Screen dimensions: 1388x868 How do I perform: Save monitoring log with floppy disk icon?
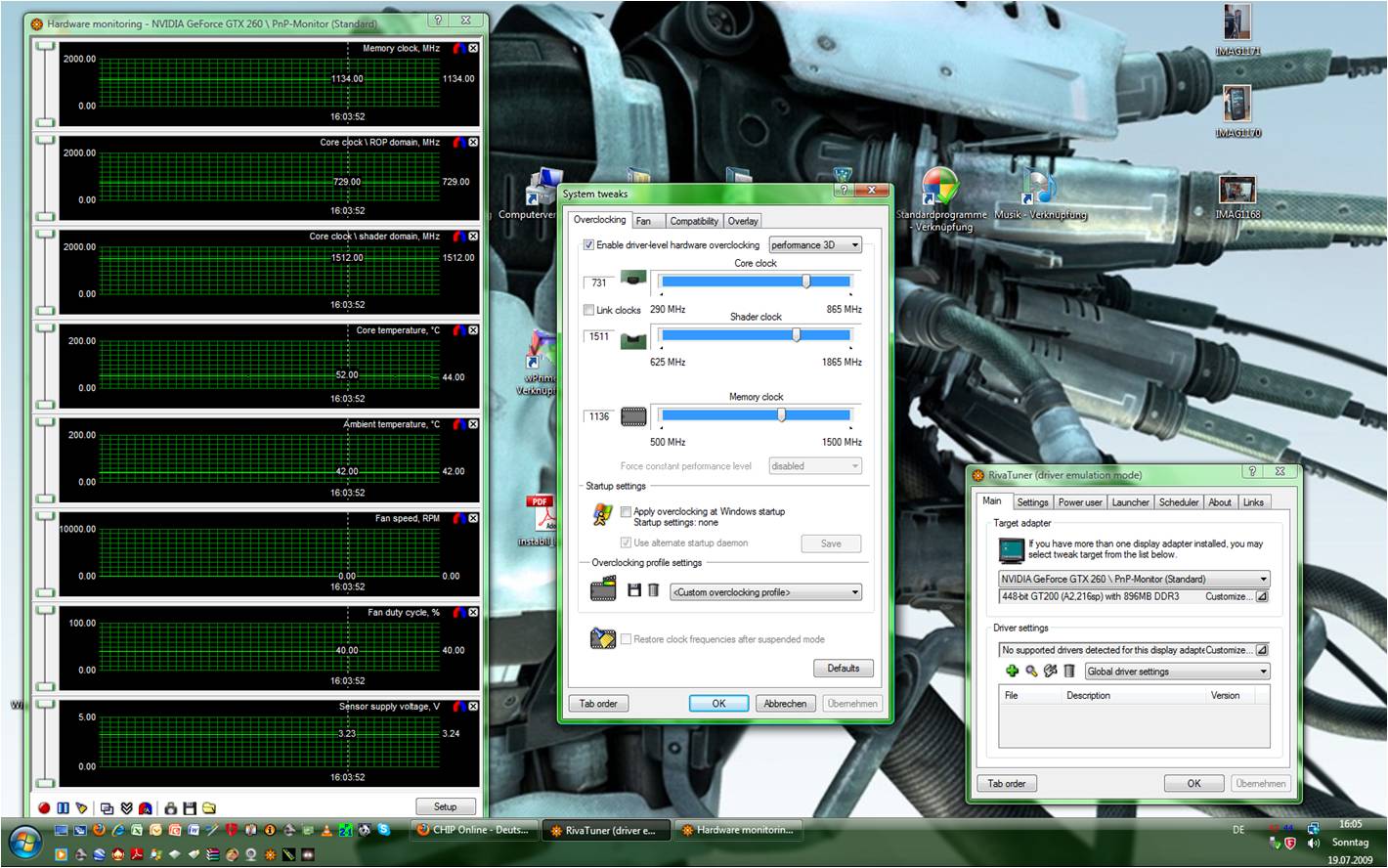190,808
